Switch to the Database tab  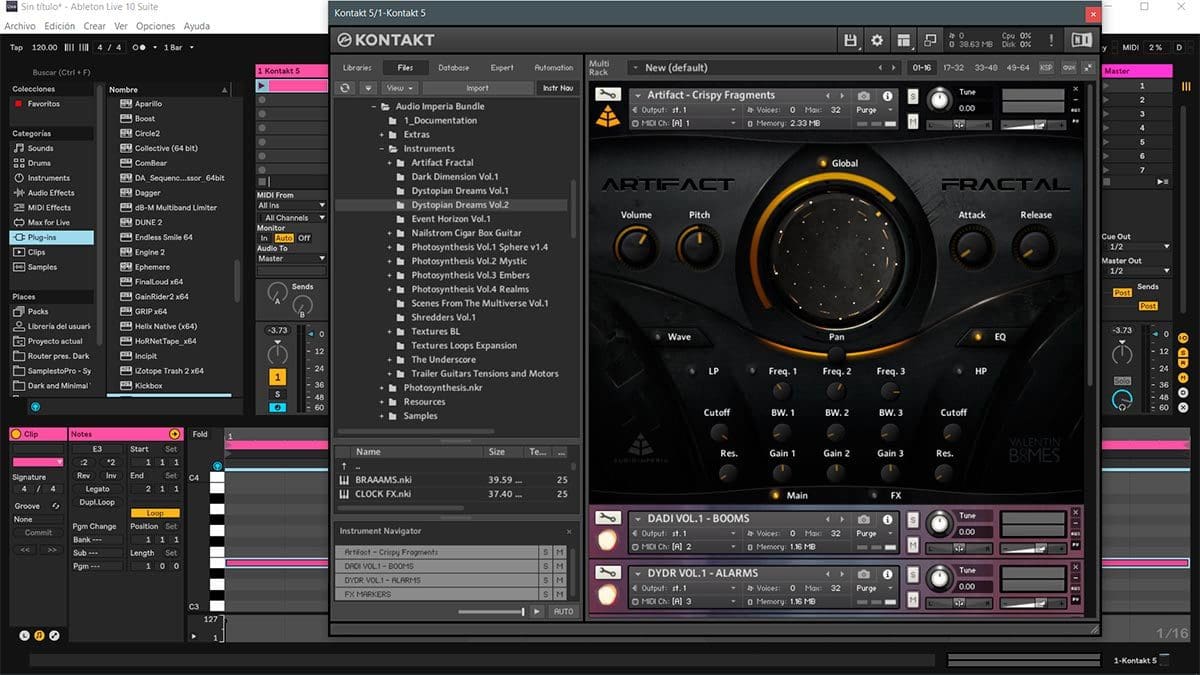pos(453,68)
